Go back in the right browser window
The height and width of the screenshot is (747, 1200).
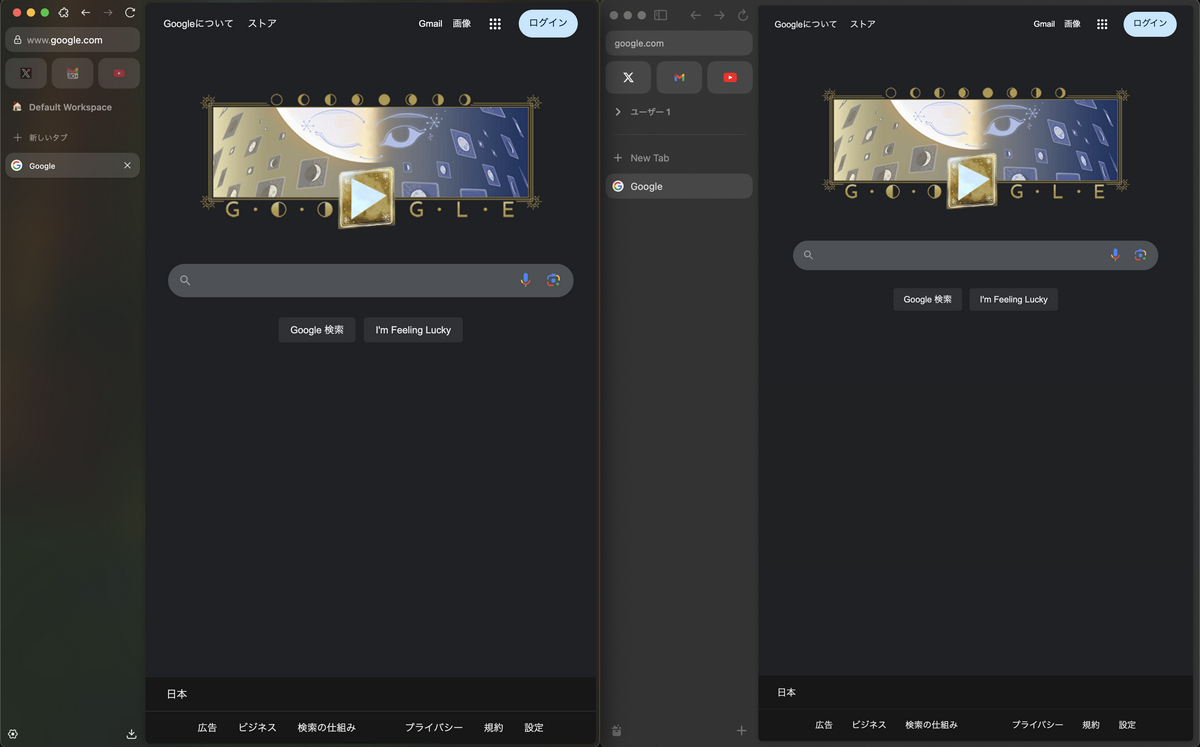point(696,15)
